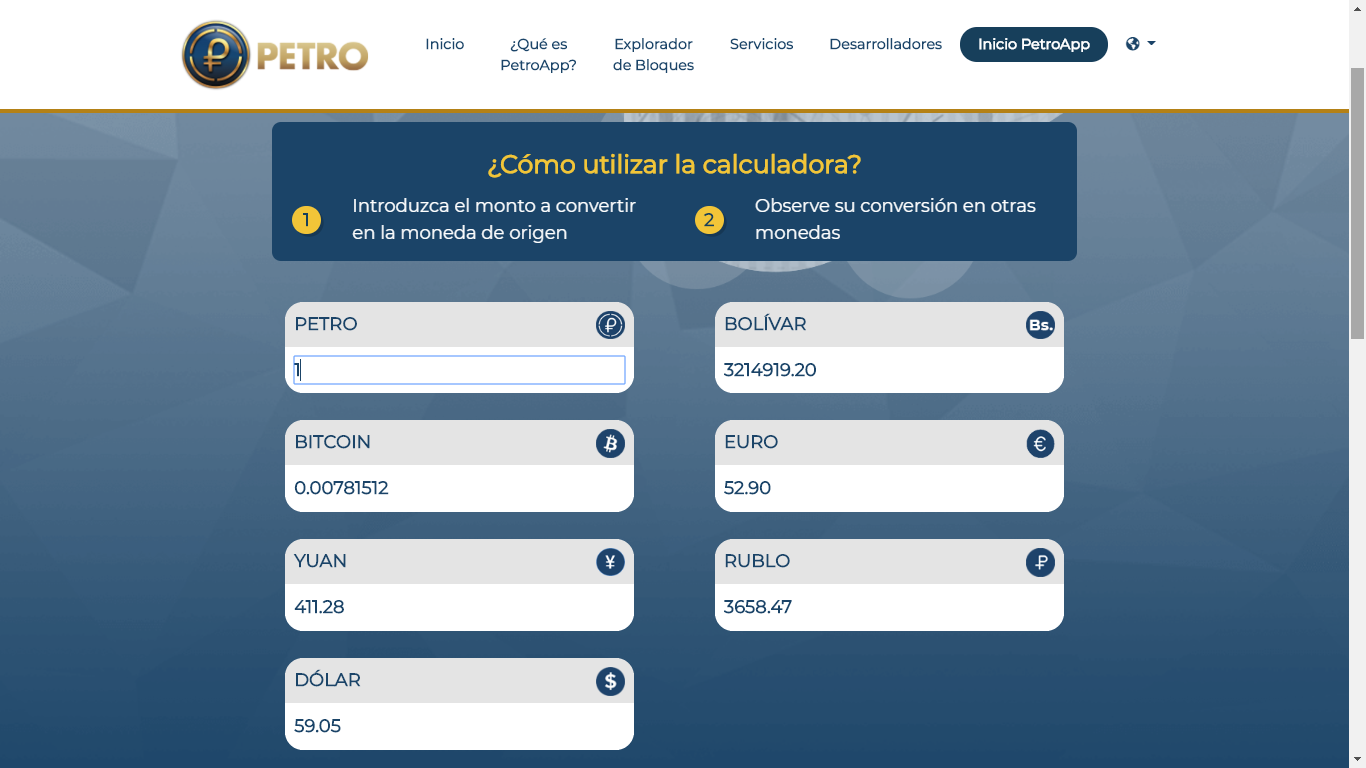Open the Inicio menu item
The height and width of the screenshot is (768, 1366).
pos(444,44)
